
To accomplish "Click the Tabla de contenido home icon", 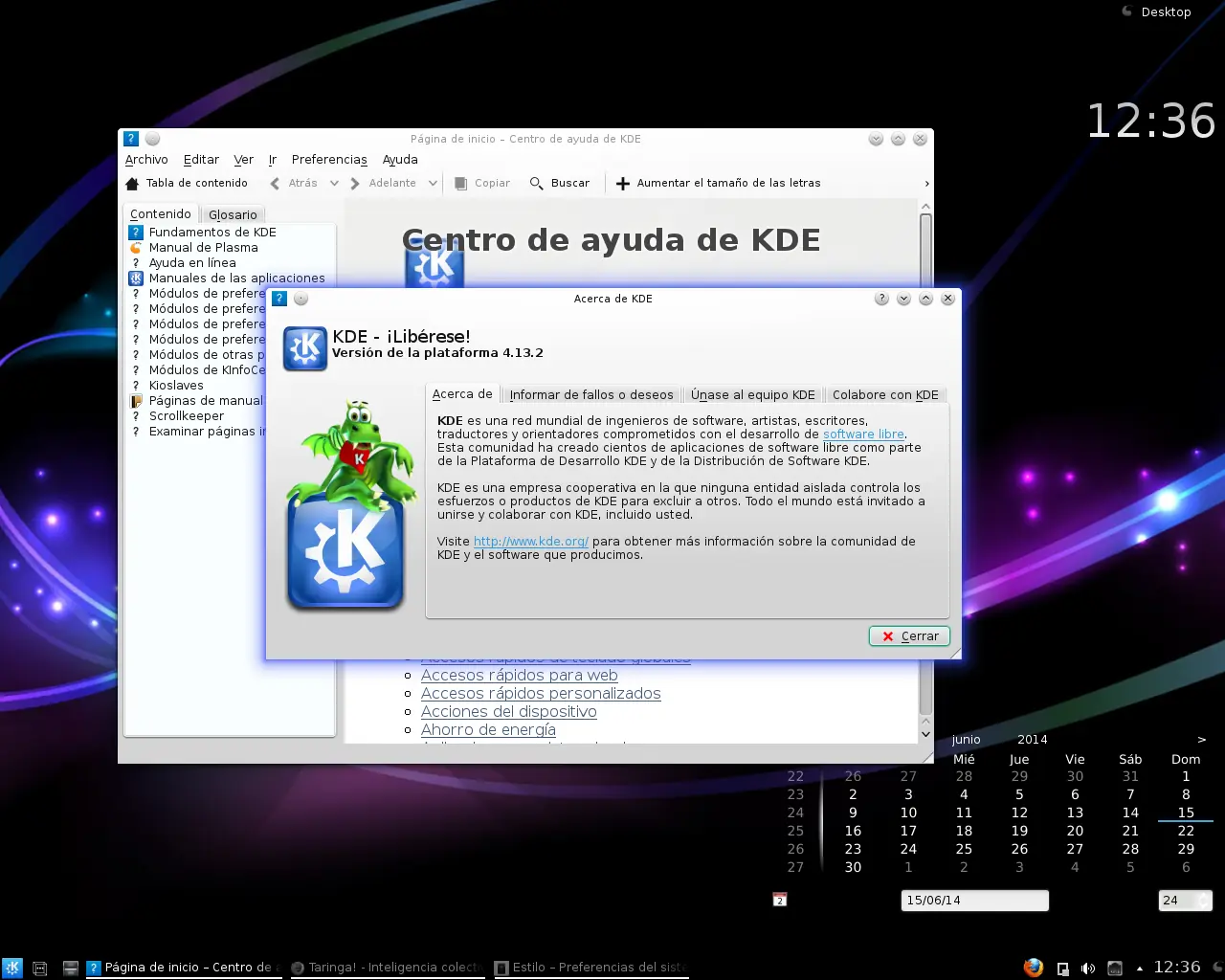I will click(x=133, y=184).
